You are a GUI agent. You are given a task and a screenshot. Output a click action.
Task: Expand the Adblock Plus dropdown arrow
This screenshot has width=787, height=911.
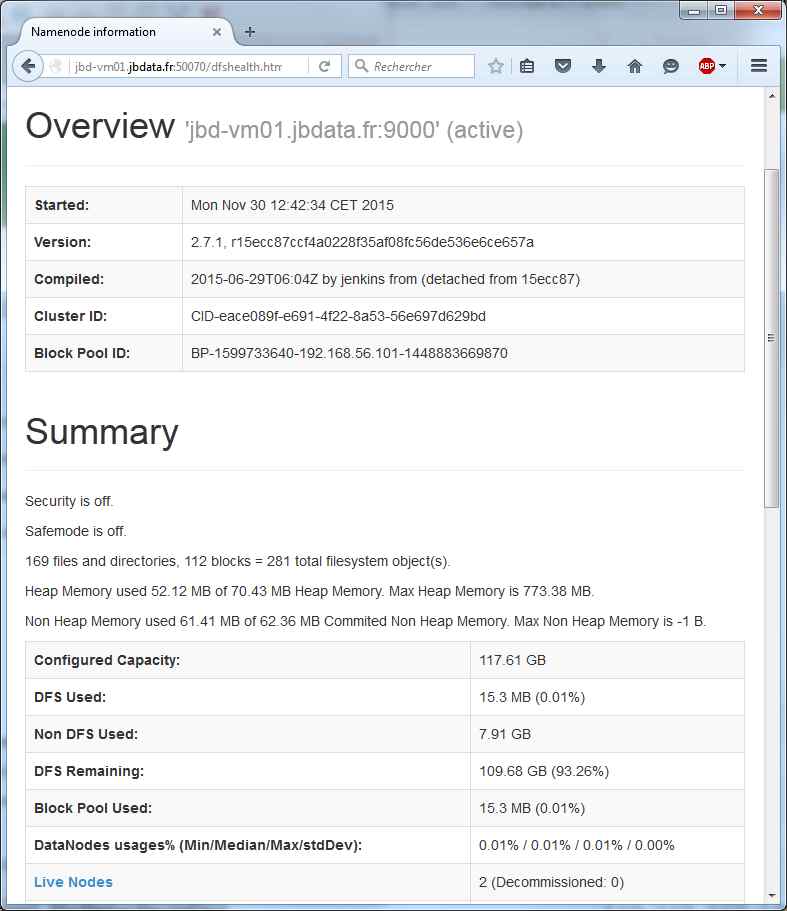click(x=722, y=66)
